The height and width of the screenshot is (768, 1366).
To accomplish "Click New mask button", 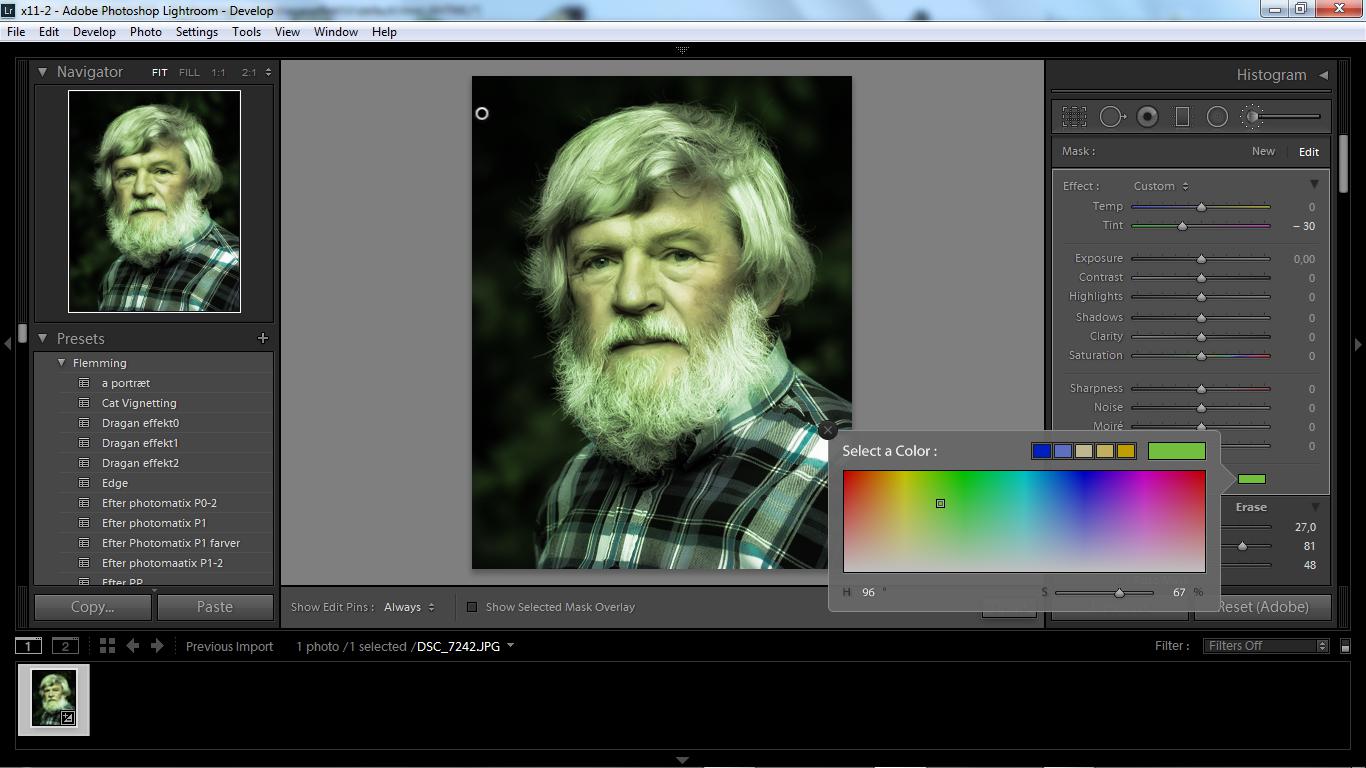I will click(1263, 152).
